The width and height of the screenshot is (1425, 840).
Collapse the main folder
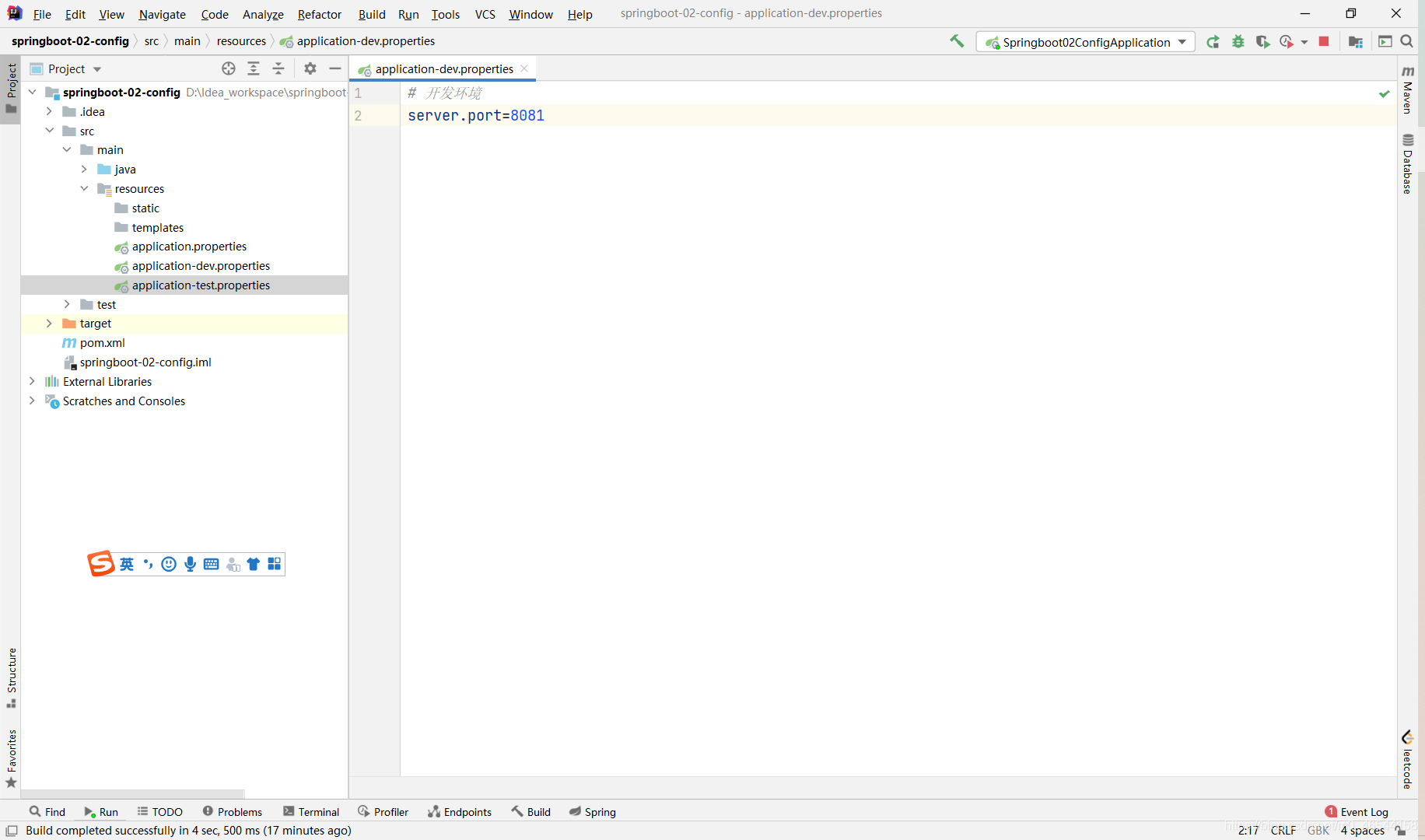pos(67,149)
